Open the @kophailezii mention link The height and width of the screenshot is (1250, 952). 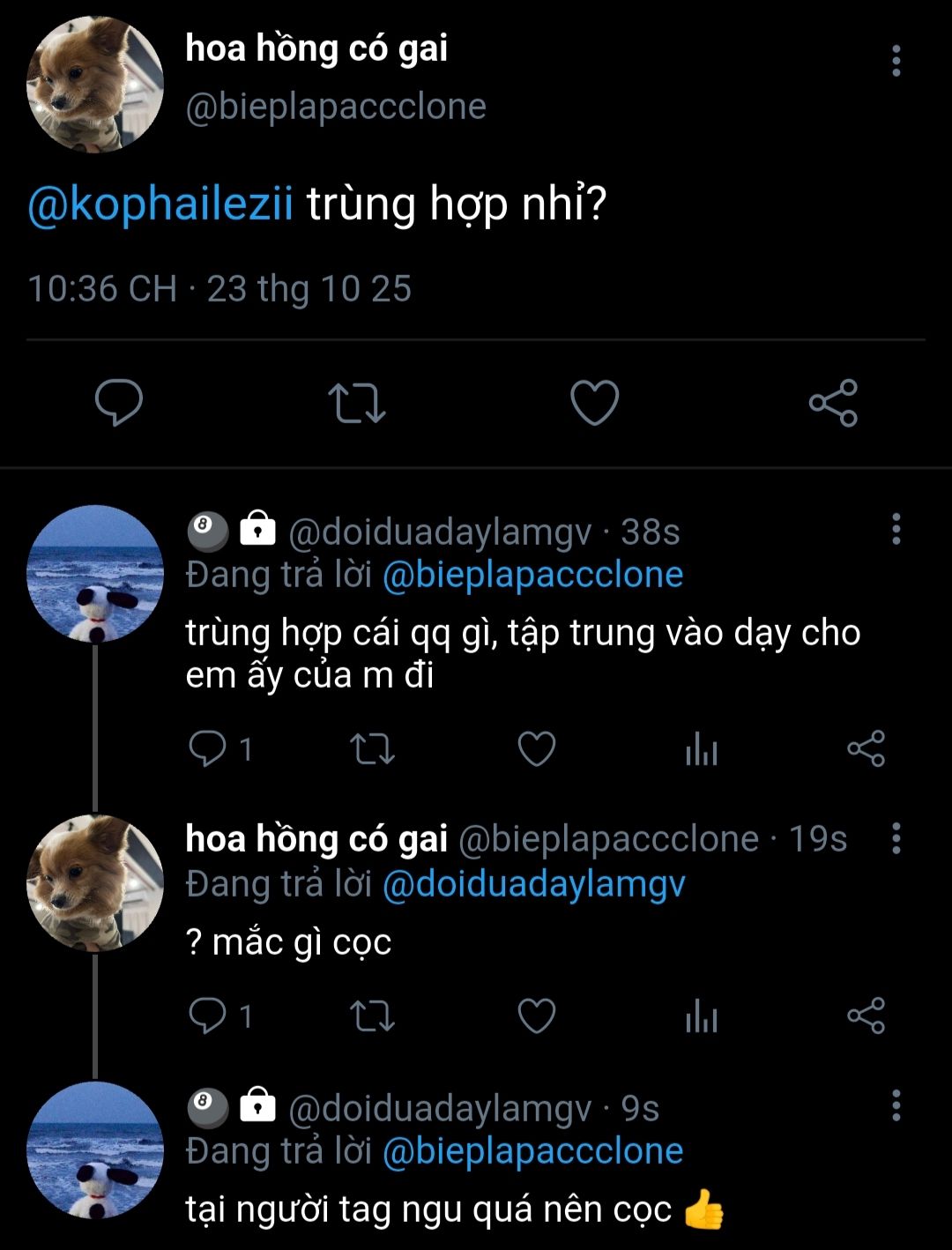160,205
